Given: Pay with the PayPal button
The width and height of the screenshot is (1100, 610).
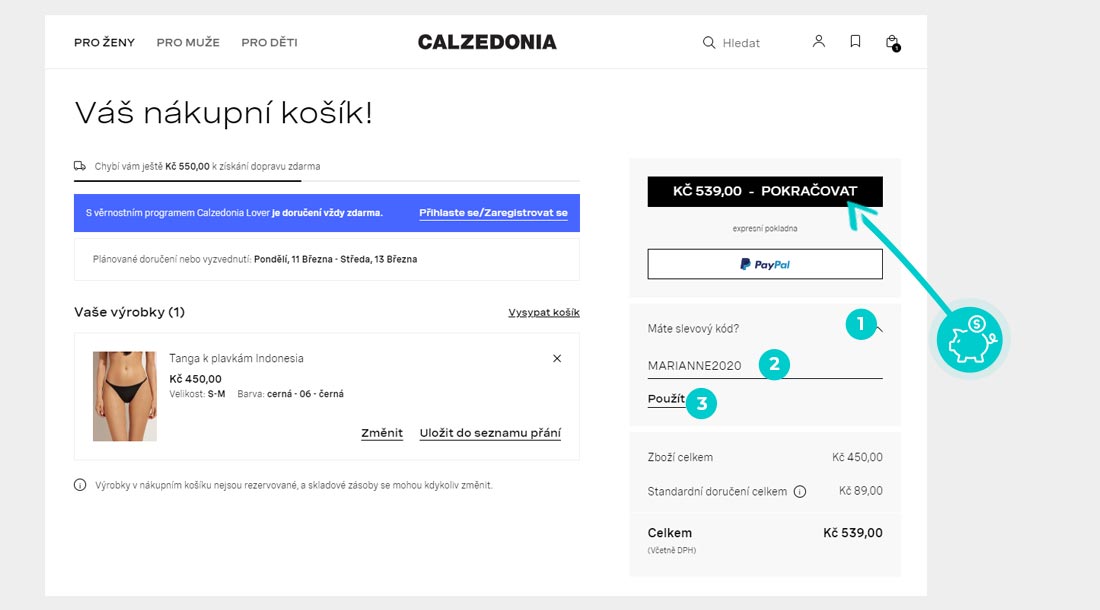Looking at the screenshot, I should [765, 264].
